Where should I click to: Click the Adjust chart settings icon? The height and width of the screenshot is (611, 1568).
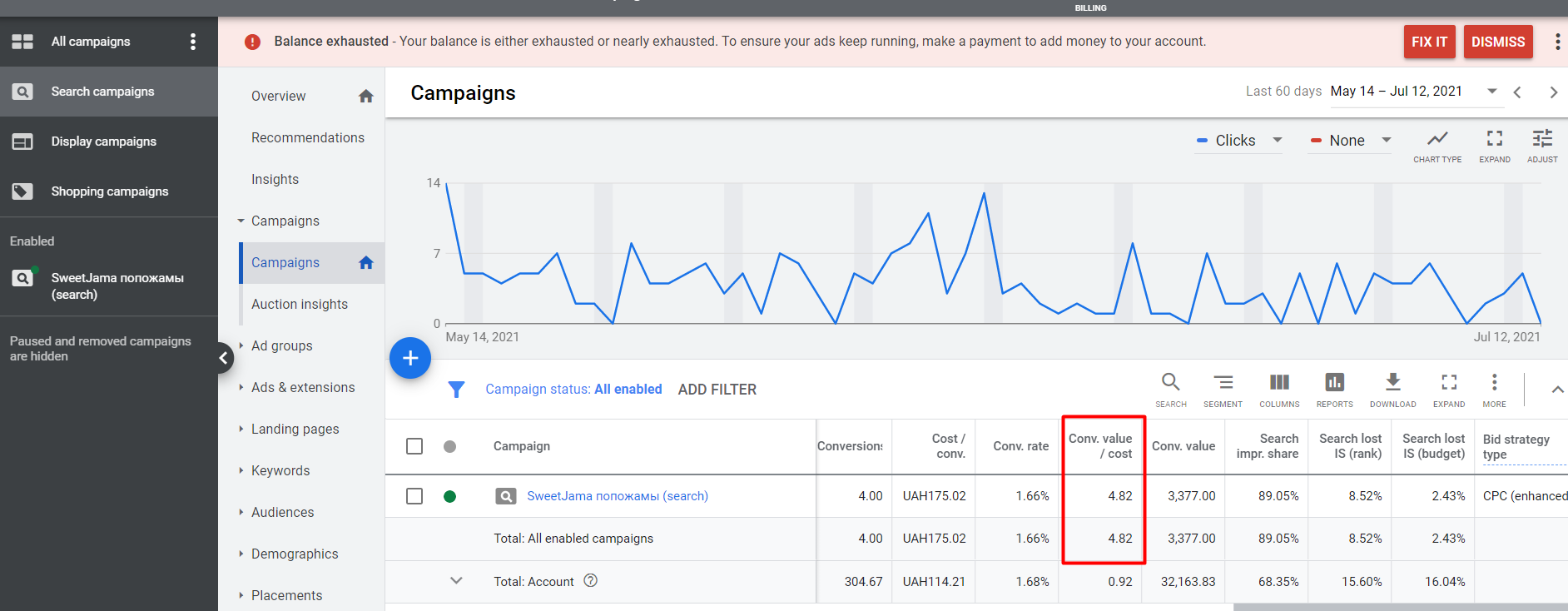[x=1542, y=139]
